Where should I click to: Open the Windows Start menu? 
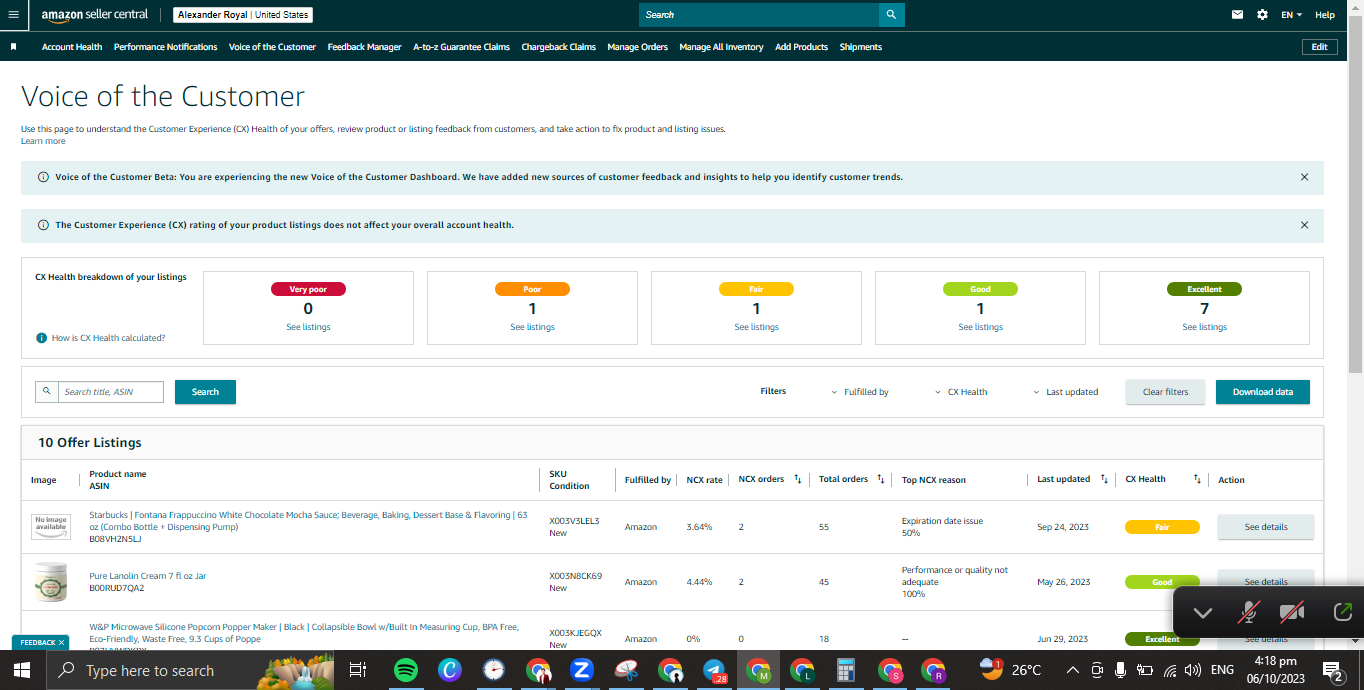(22, 670)
